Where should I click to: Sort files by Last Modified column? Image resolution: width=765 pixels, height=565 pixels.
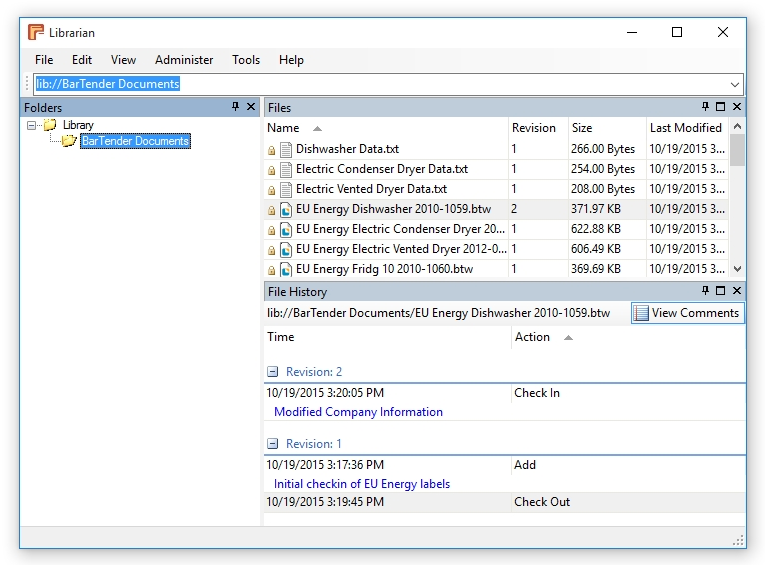pyautogui.click(x=687, y=128)
